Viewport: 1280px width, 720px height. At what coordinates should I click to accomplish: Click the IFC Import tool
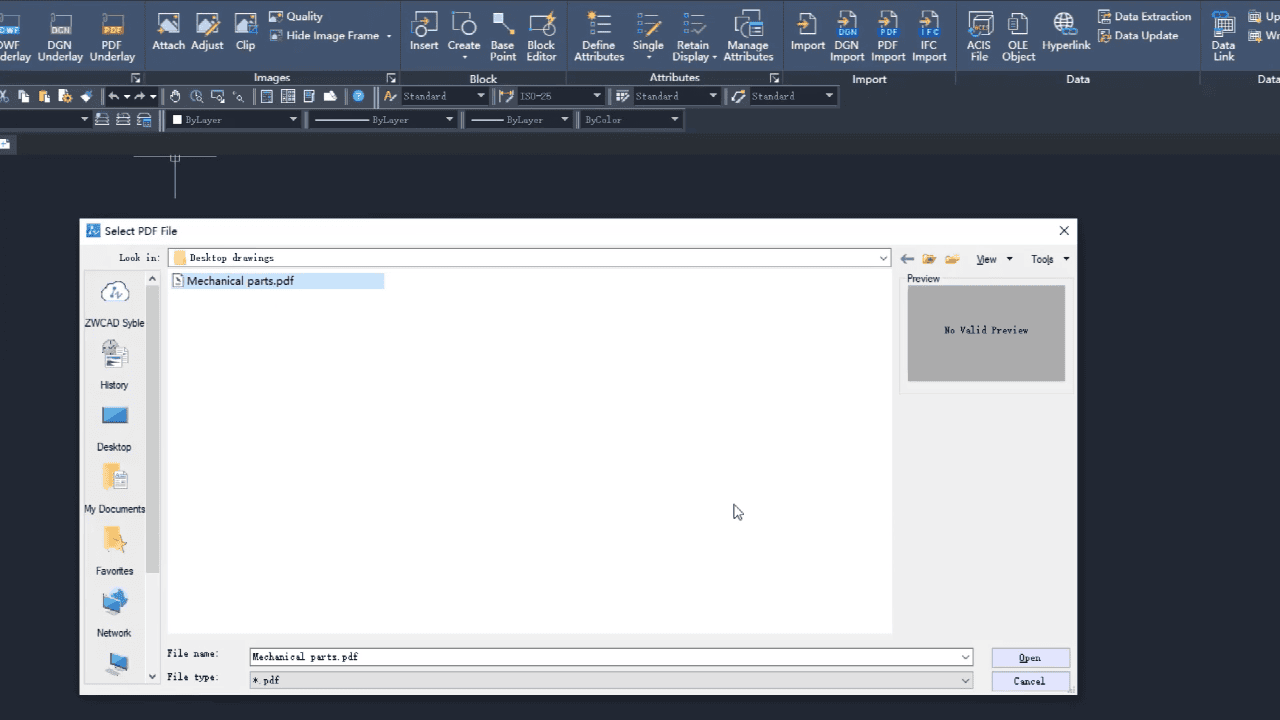[x=929, y=37]
